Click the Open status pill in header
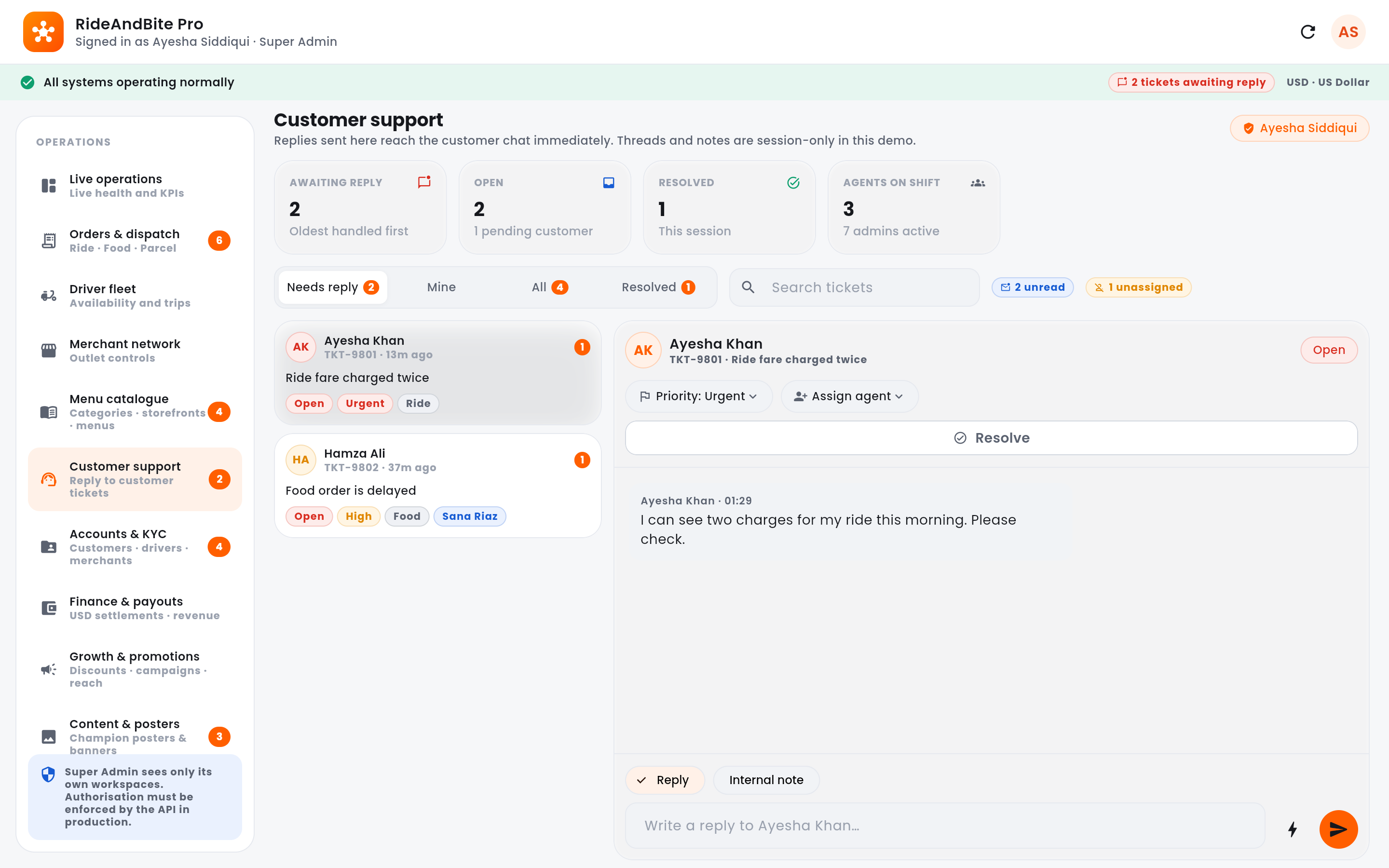 (1329, 350)
